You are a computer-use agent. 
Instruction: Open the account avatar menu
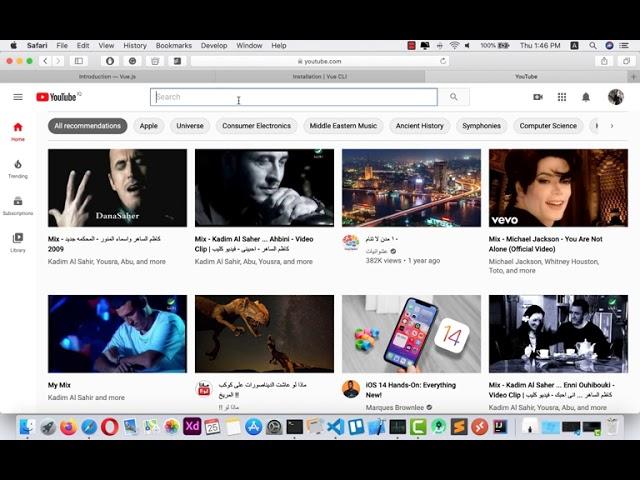(x=616, y=97)
